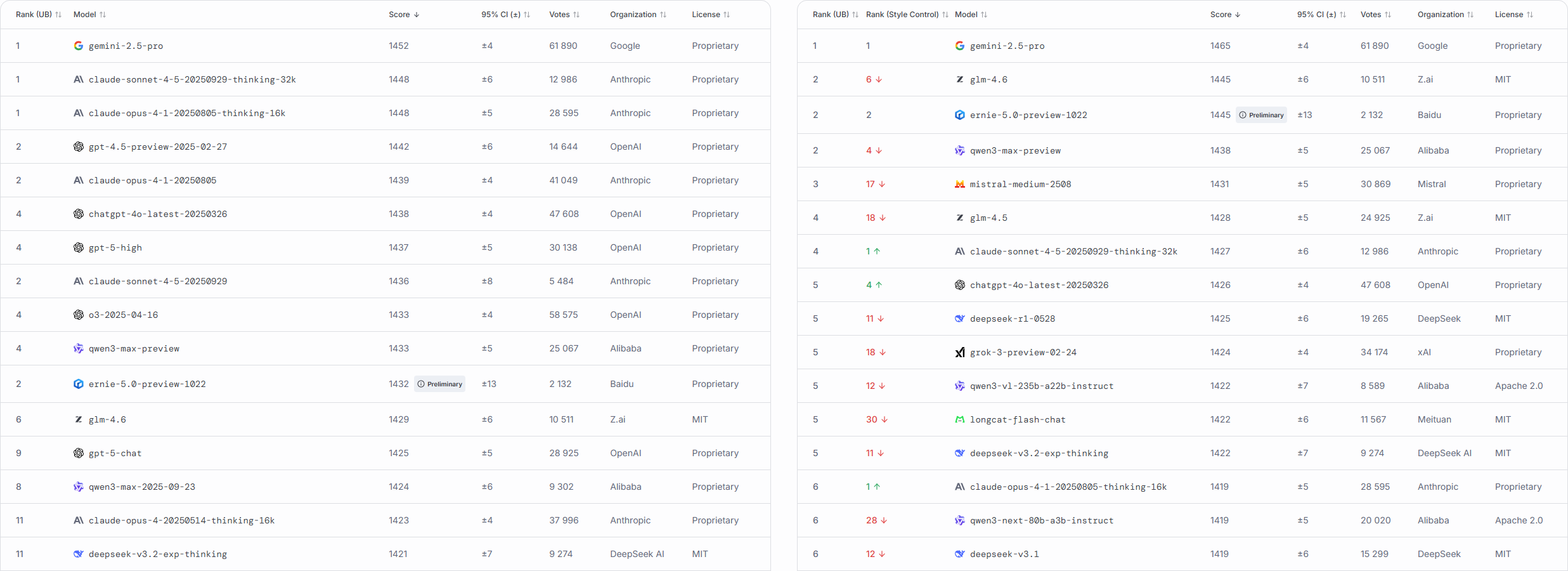Click the '1431' score for mistral-medium-2508

(x=1219, y=184)
